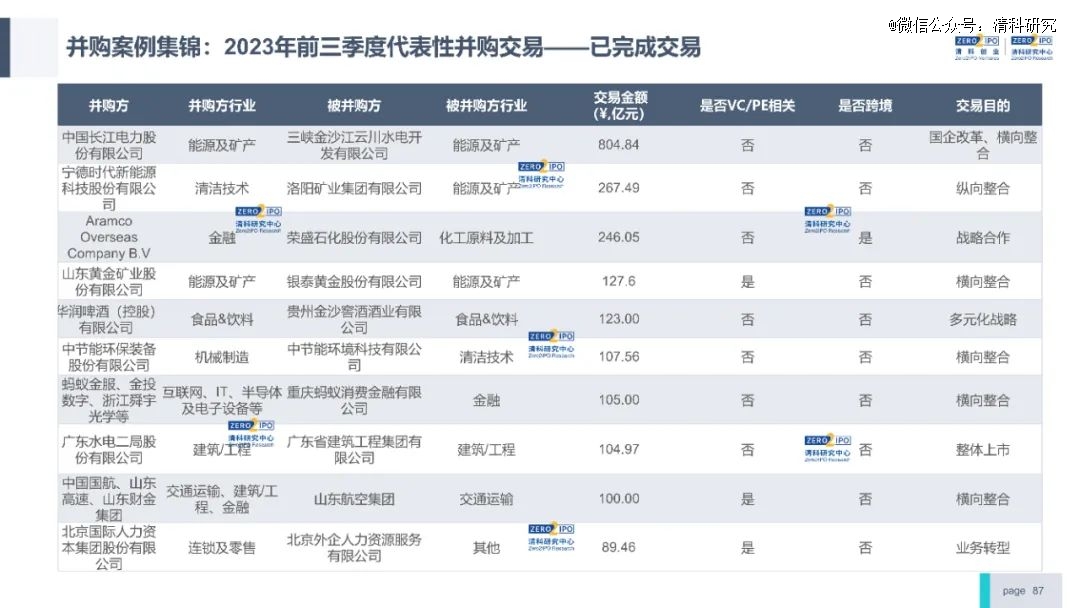1080x608 pixels.
Task: Click acquirer 广东水电二局股份有限公司
Action: click(x=109, y=449)
